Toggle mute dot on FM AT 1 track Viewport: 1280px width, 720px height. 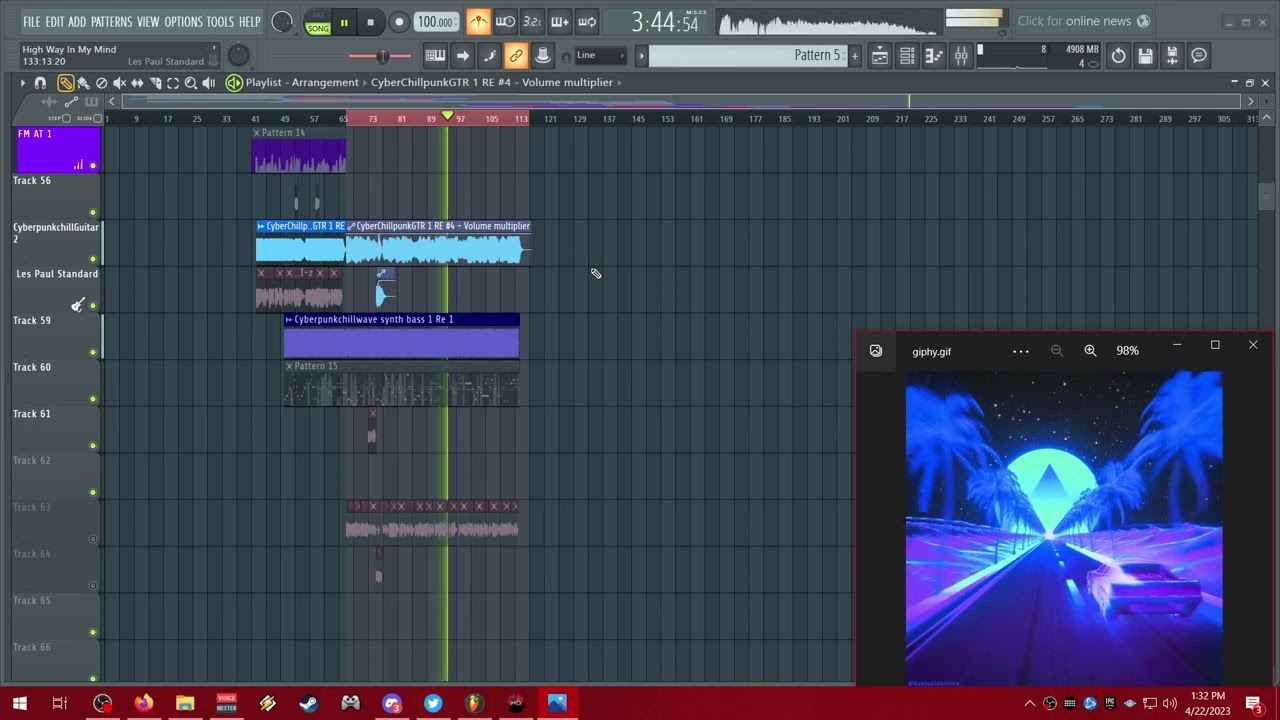click(x=93, y=166)
